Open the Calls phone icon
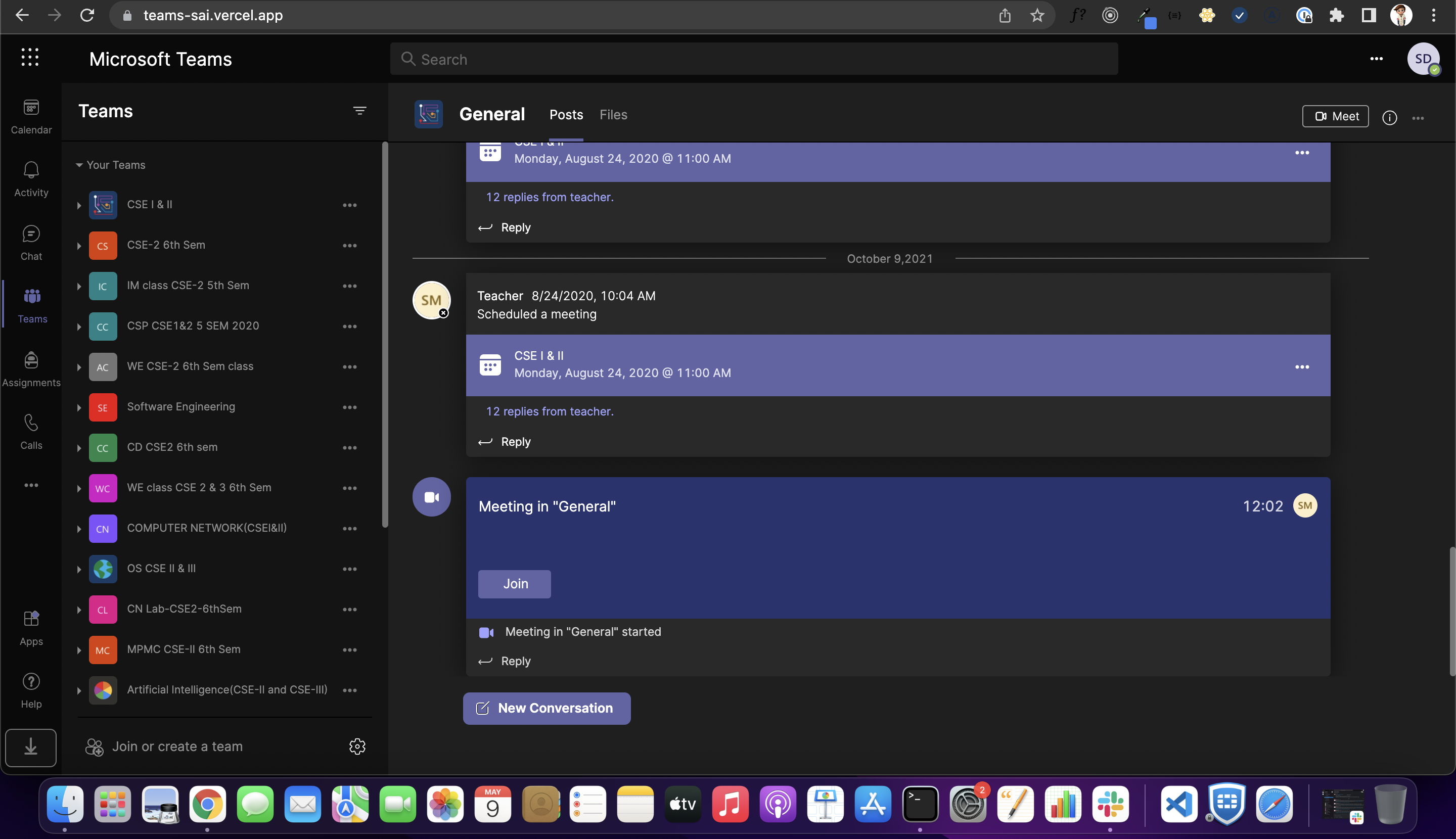The height and width of the screenshot is (839, 1456). coord(31,432)
